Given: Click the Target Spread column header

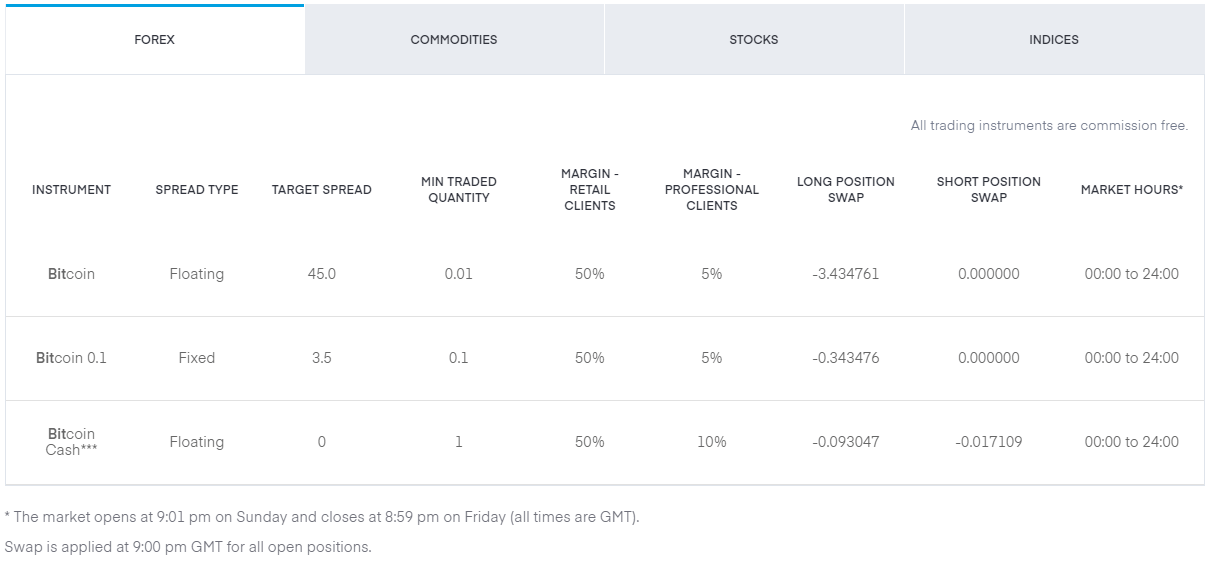Looking at the screenshot, I should (321, 190).
